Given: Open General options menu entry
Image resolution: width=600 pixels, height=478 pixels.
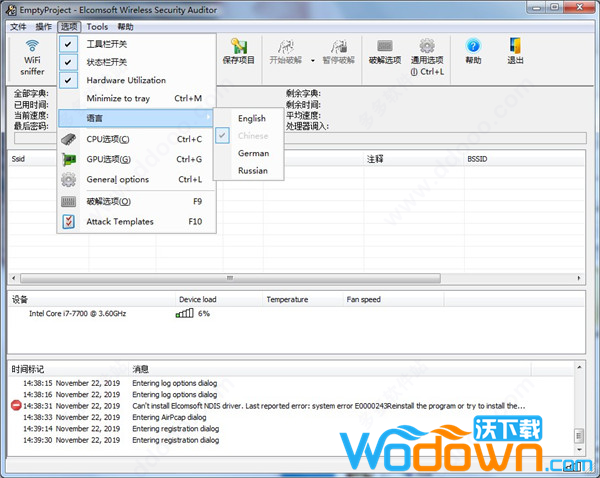Looking at the screenshot, I should click(137, 179).
